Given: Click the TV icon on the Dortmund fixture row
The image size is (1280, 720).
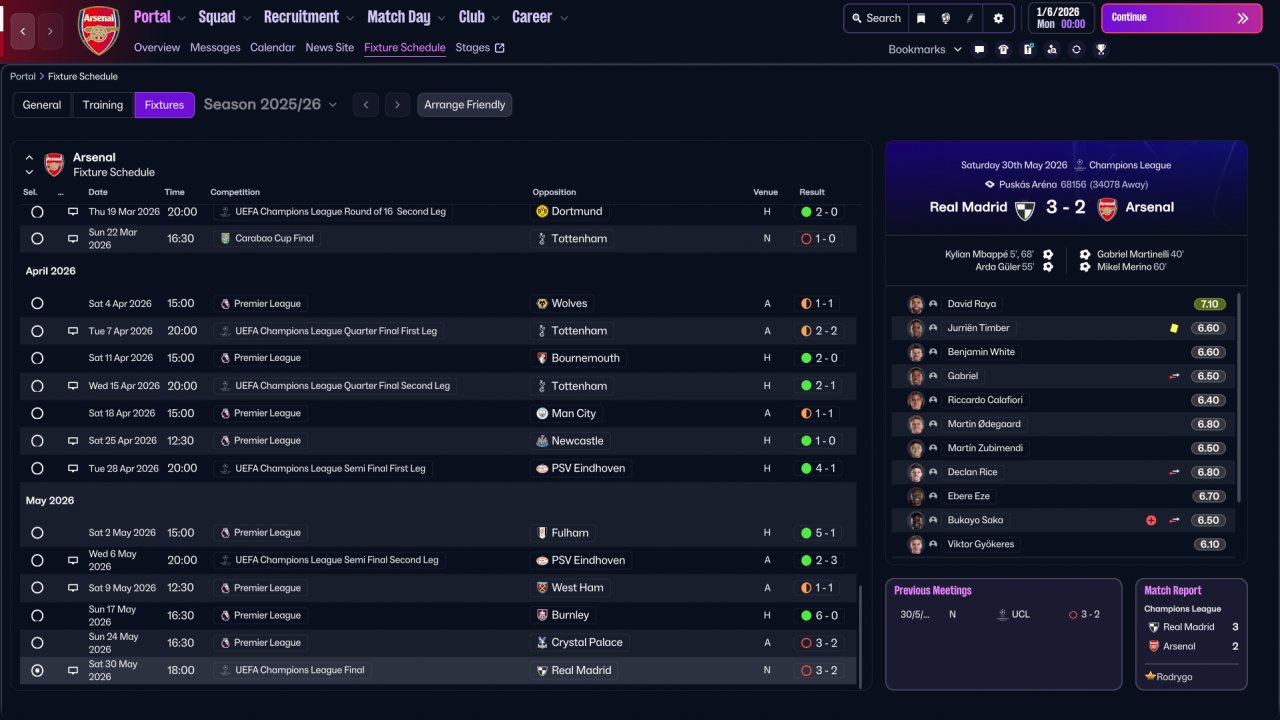Looking at the screenshot, I should point(73,212).
